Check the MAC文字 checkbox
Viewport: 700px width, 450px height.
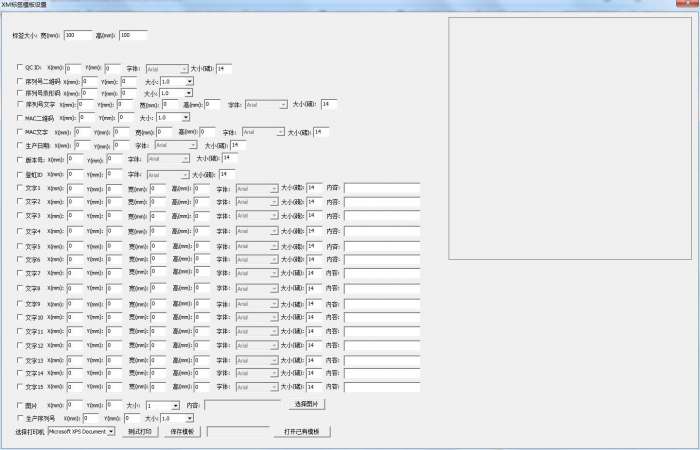pyautogui.click(x=19, y=132)
